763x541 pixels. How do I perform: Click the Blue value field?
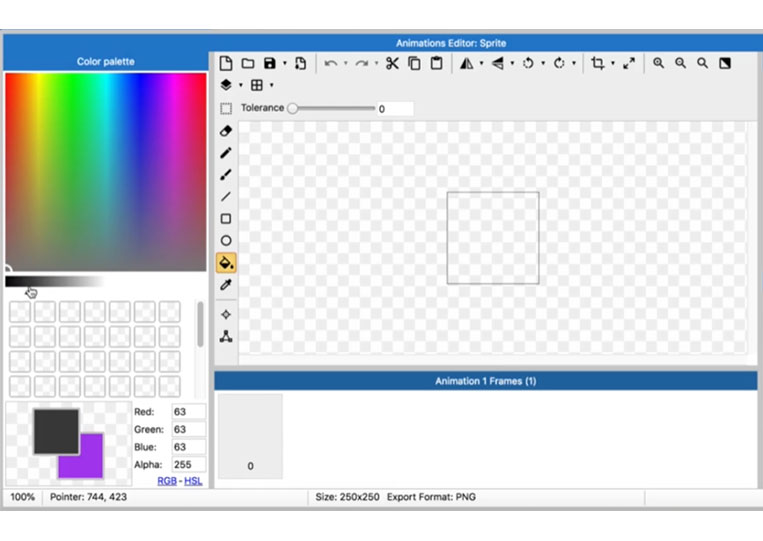189,447
